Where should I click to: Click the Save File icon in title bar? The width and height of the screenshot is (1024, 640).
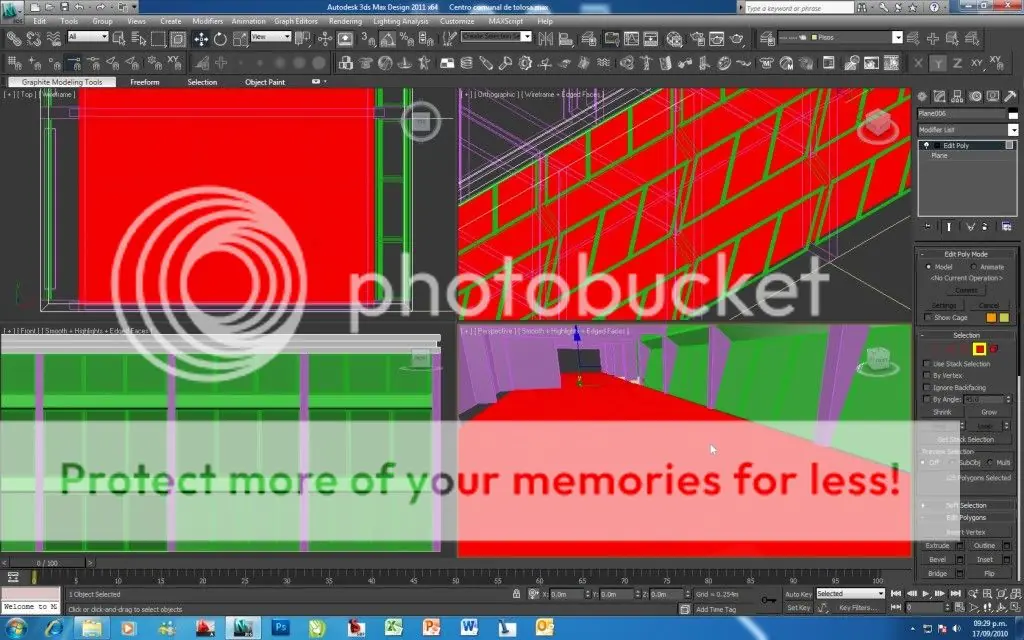(65, 7)
